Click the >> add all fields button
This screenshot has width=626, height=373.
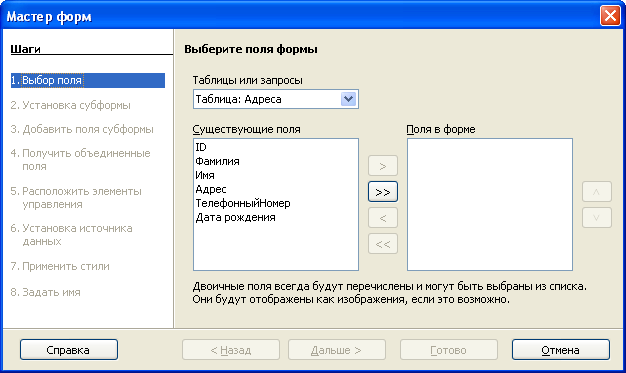point(383,192)
